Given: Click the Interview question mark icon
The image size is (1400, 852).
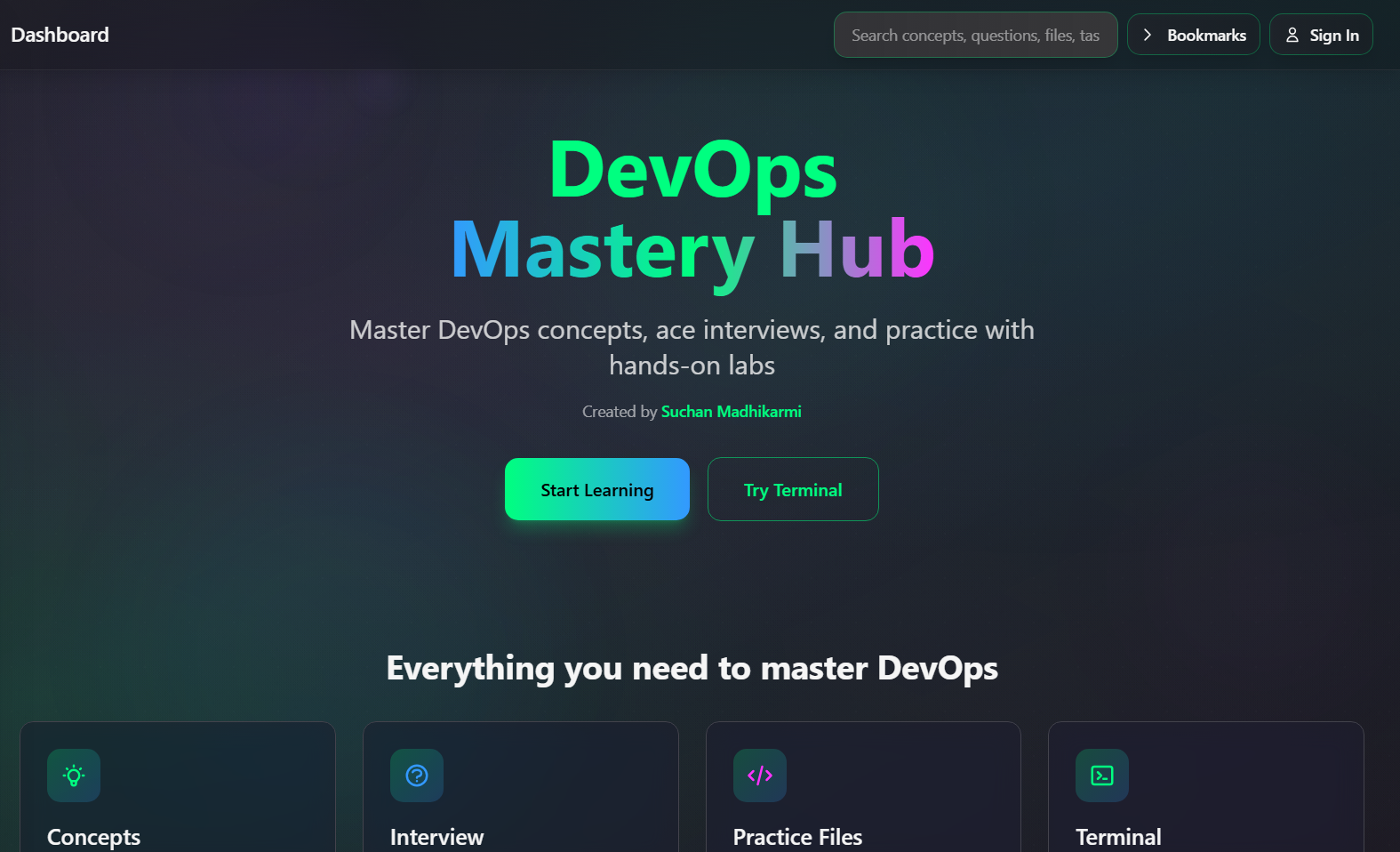Looking at the screenshot, I should (x=417, y=776).
